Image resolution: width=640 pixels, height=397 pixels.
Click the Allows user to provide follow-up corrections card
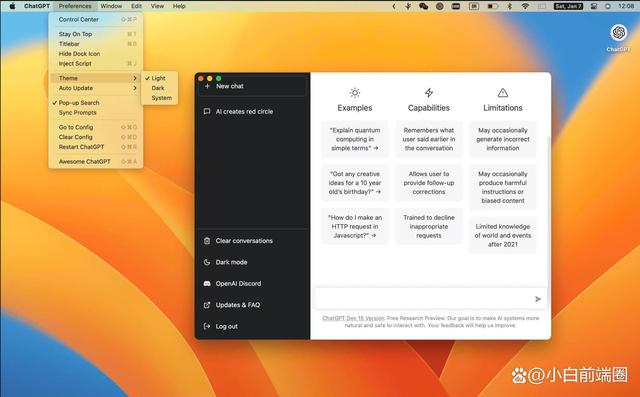pos(429,183)
